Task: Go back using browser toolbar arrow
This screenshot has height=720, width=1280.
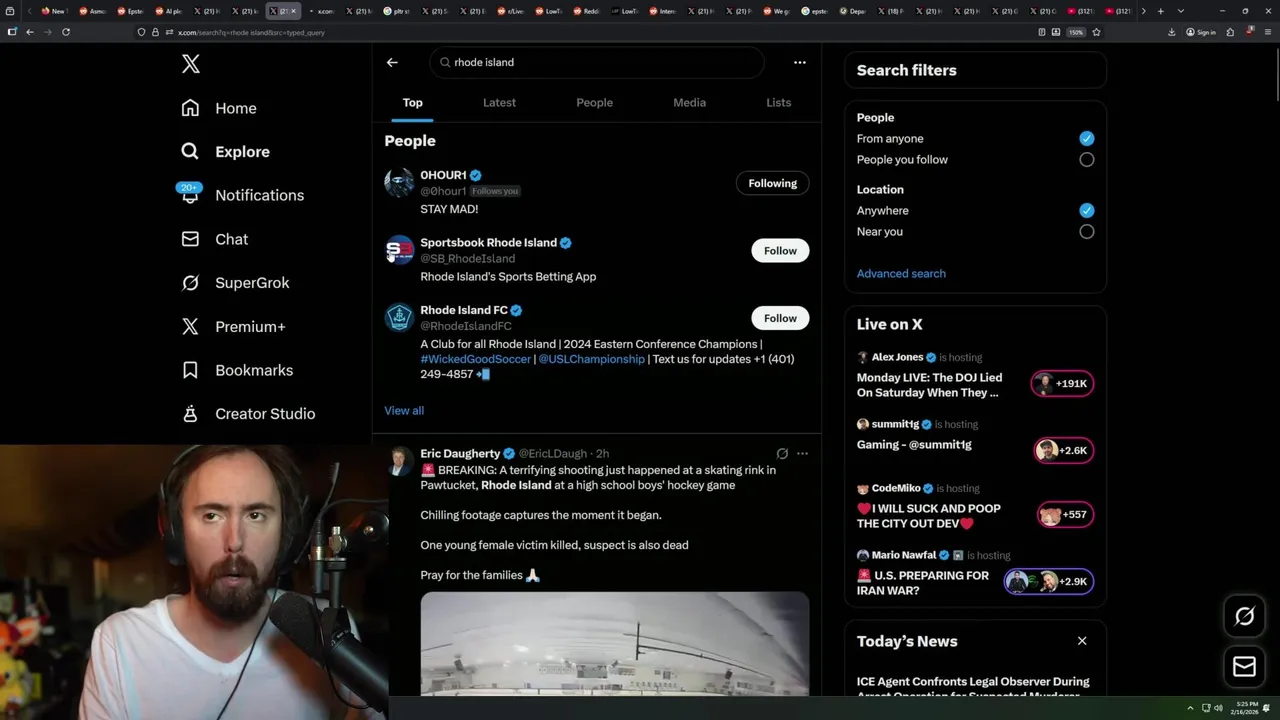Action: tap(30, 32)
